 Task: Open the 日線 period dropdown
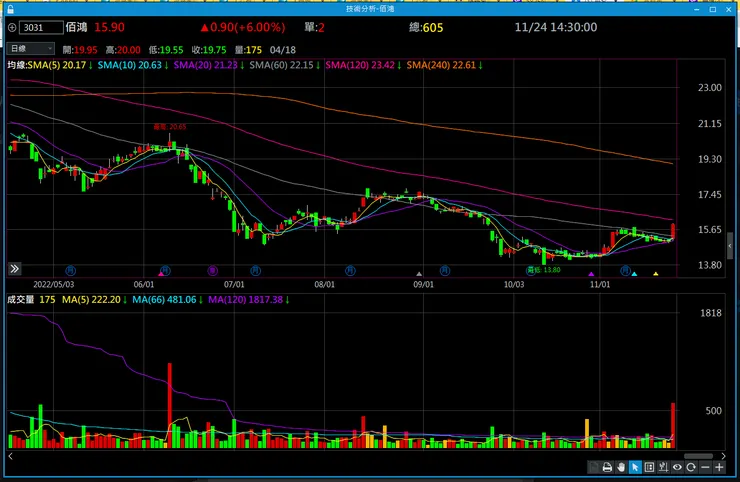click(x=31, y=49)
